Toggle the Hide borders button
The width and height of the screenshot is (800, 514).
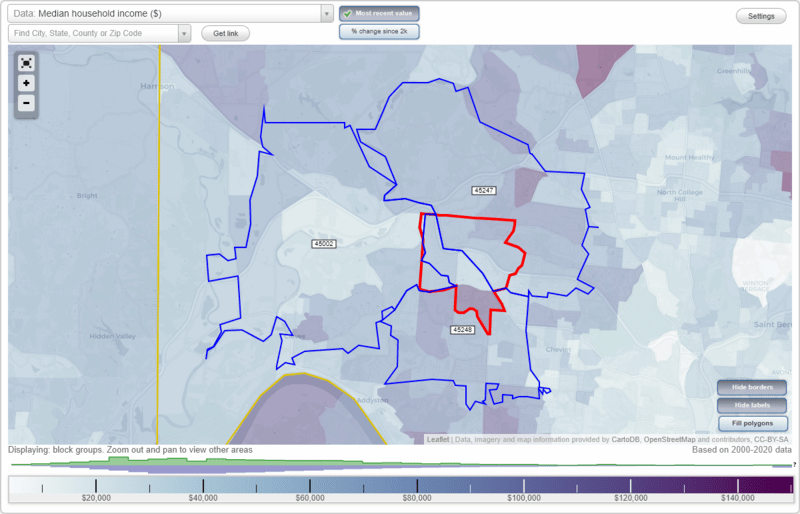pos(752,387)
